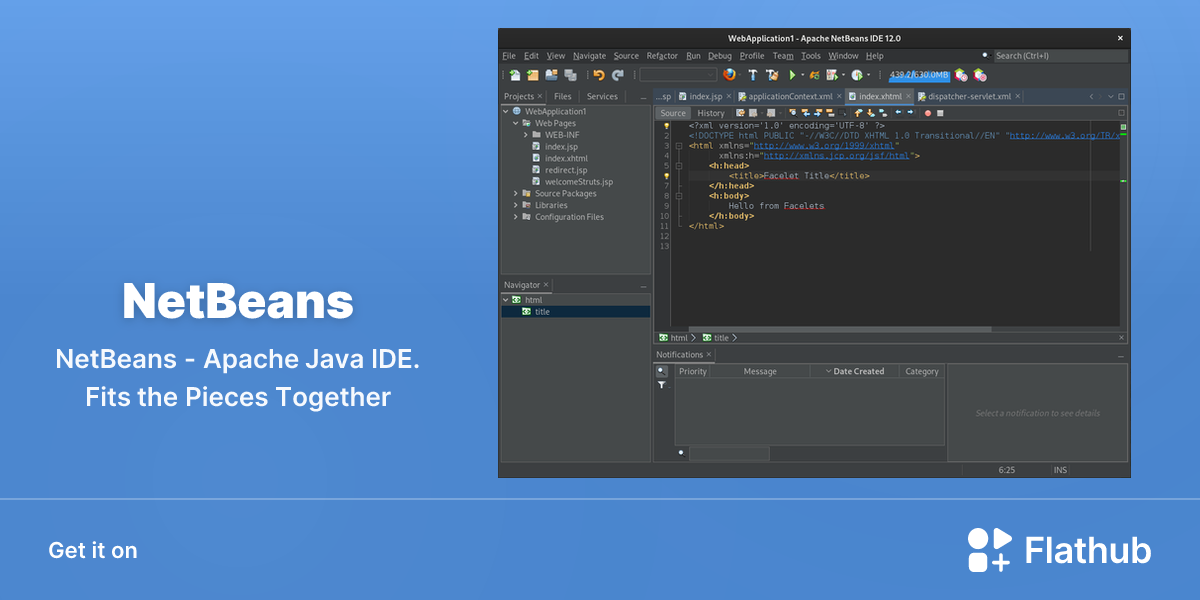Fold the html element at line 3
1200x600 pixels.
[x=679, y=146]
